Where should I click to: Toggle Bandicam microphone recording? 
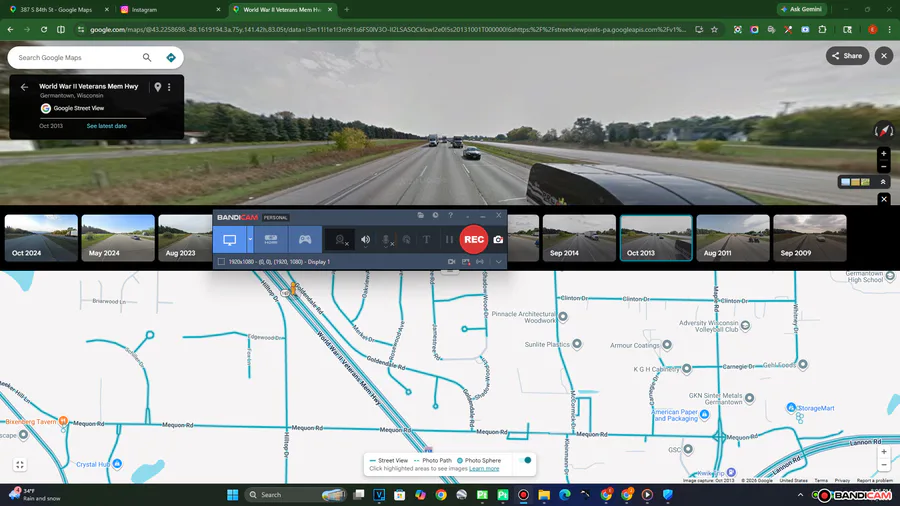point(387,240)
